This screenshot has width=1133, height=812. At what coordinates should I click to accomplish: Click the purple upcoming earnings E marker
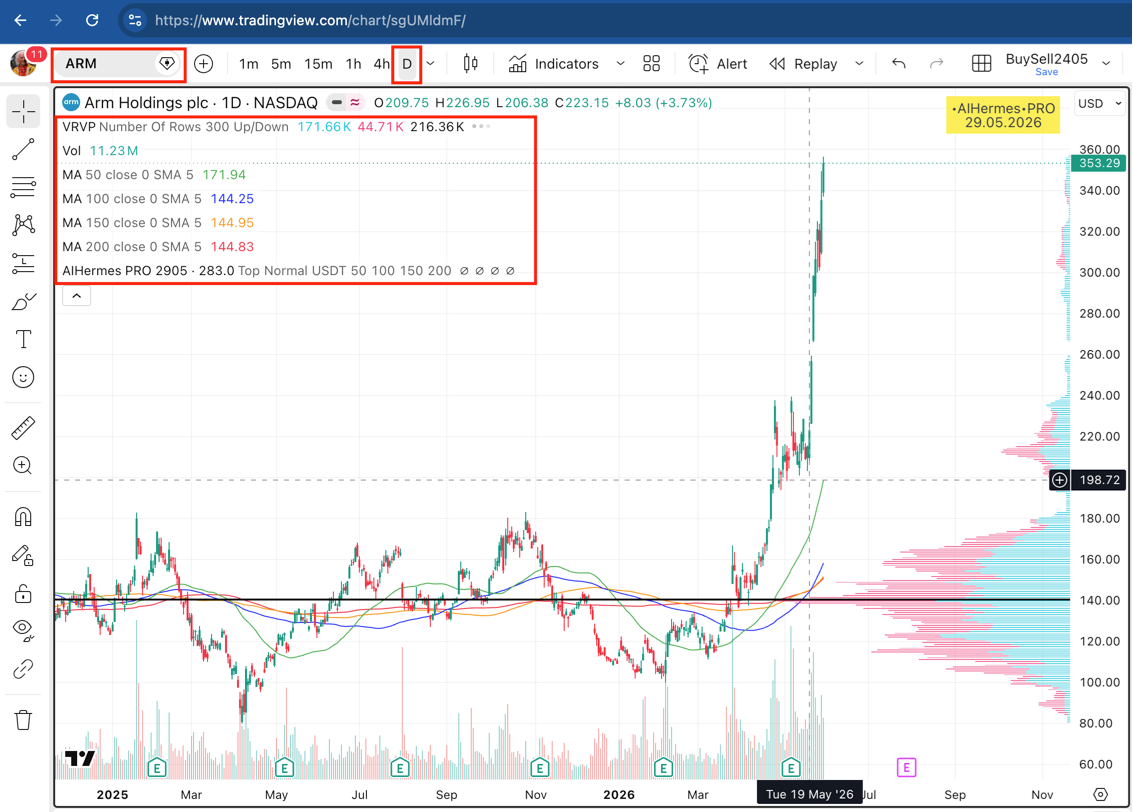906,767
